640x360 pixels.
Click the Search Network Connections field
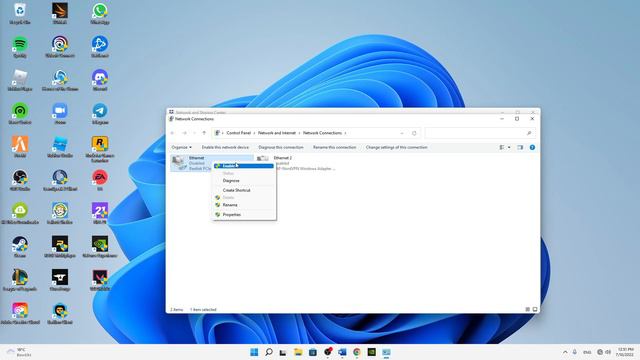pos(480,133)
